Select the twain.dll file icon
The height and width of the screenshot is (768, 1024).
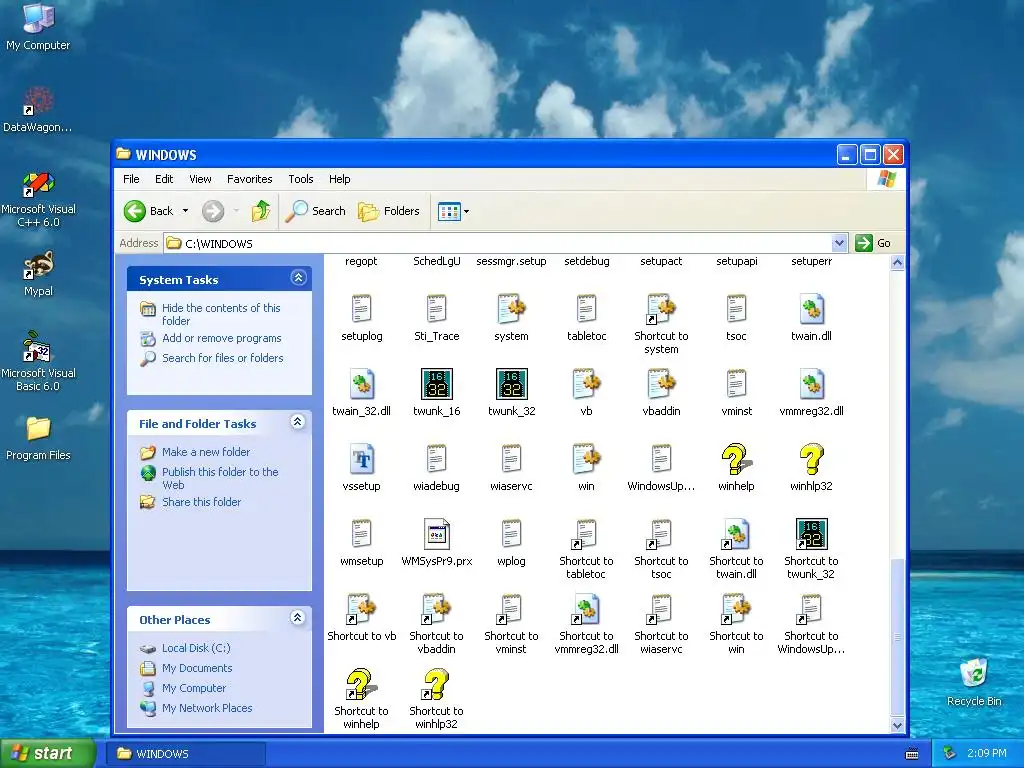(x=811, y=309)
